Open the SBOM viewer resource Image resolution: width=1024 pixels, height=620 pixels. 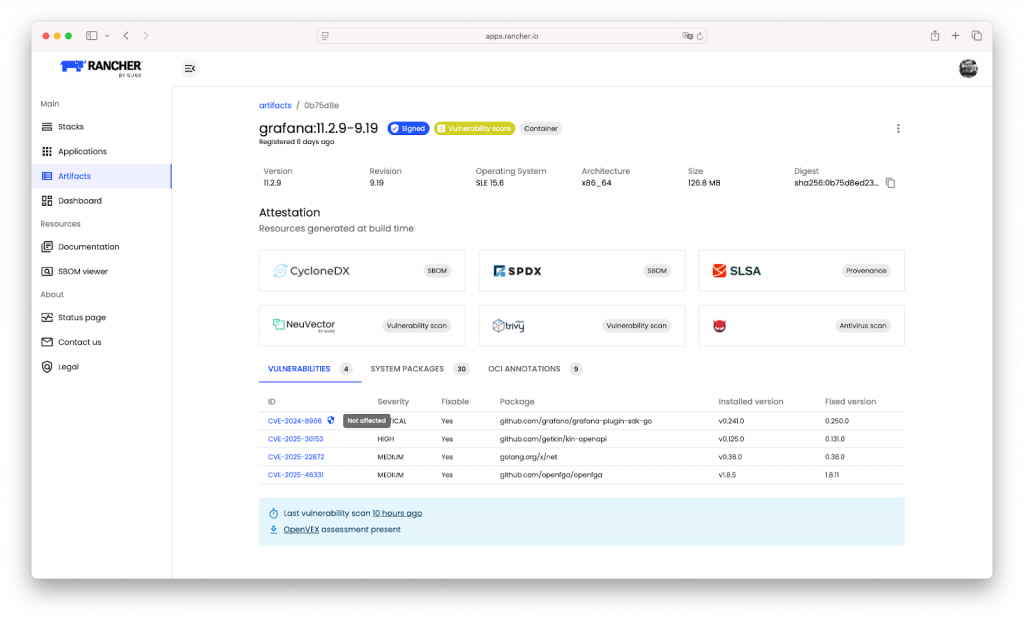click(x=82, y=271)
